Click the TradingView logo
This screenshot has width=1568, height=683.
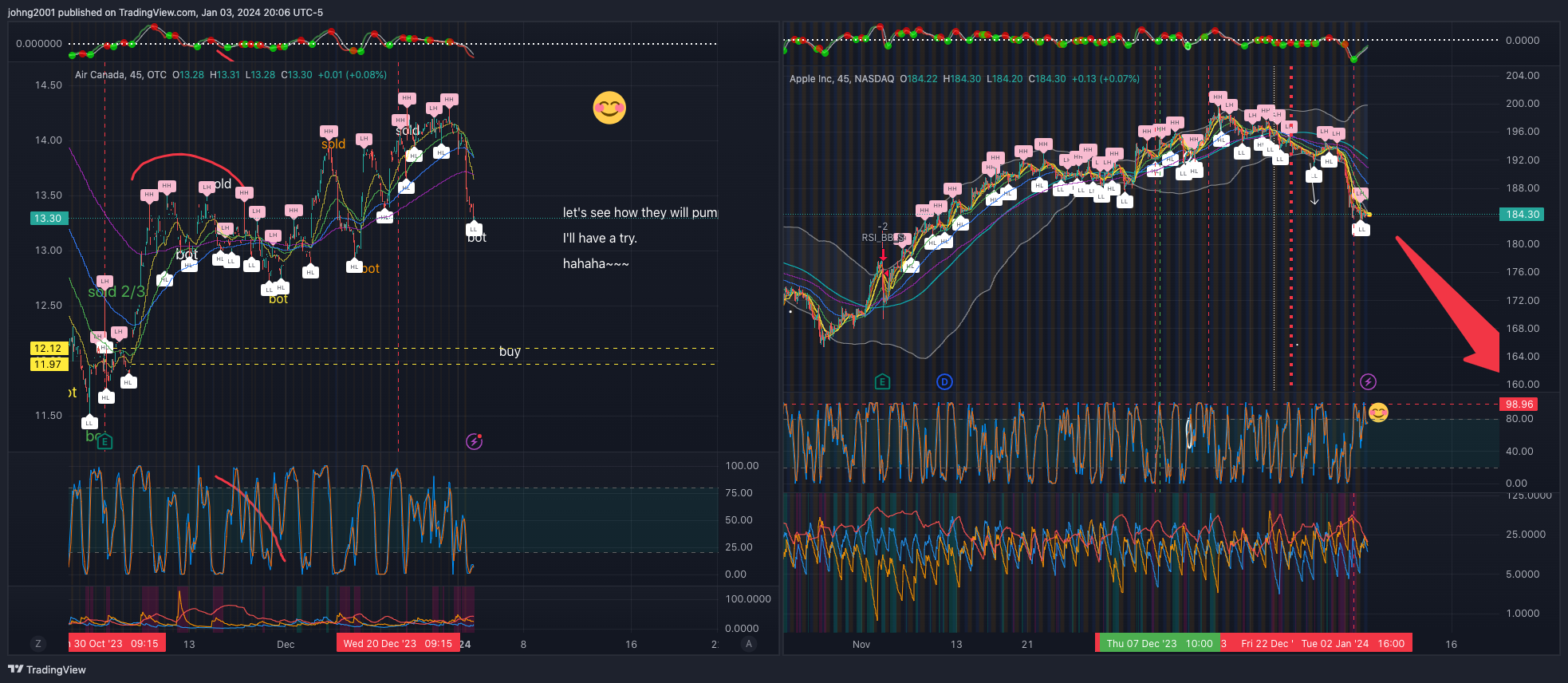[46, 669]
